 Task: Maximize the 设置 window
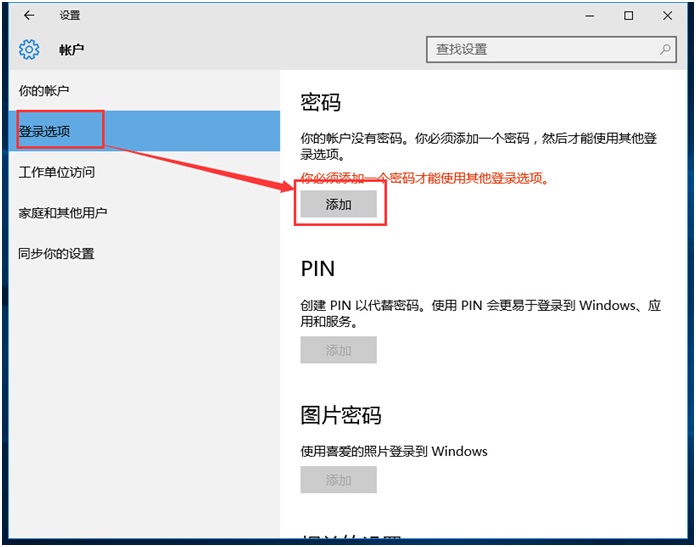click(x=628, y=16)
